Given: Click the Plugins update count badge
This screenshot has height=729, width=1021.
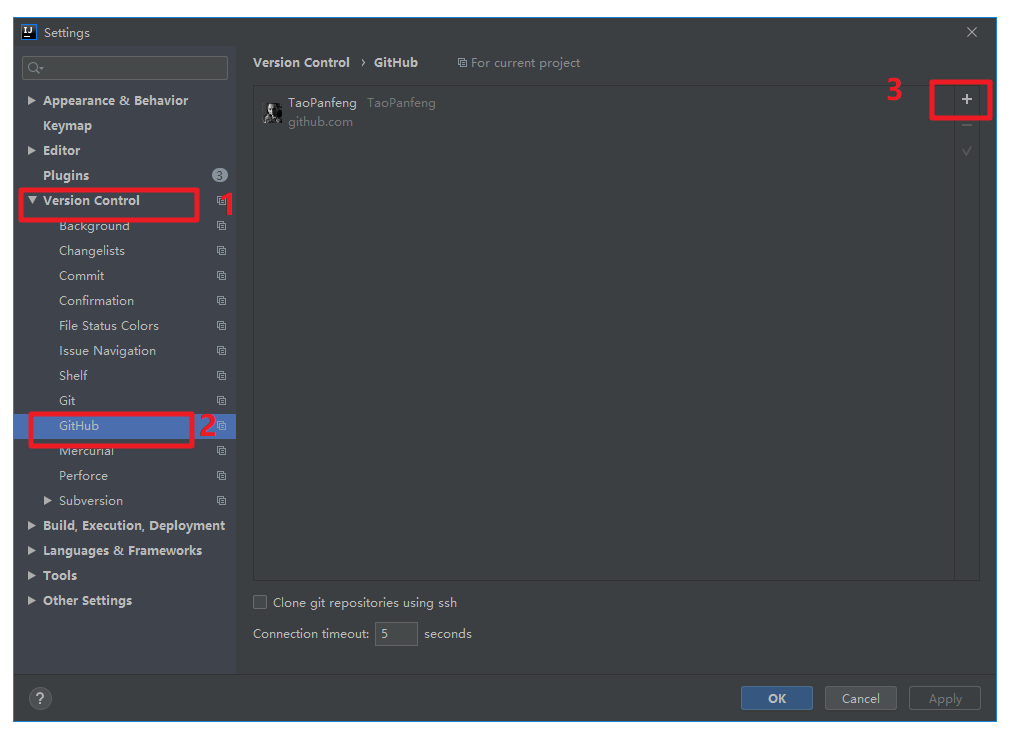Looking at the screenshot, I should tap(219, 175).
